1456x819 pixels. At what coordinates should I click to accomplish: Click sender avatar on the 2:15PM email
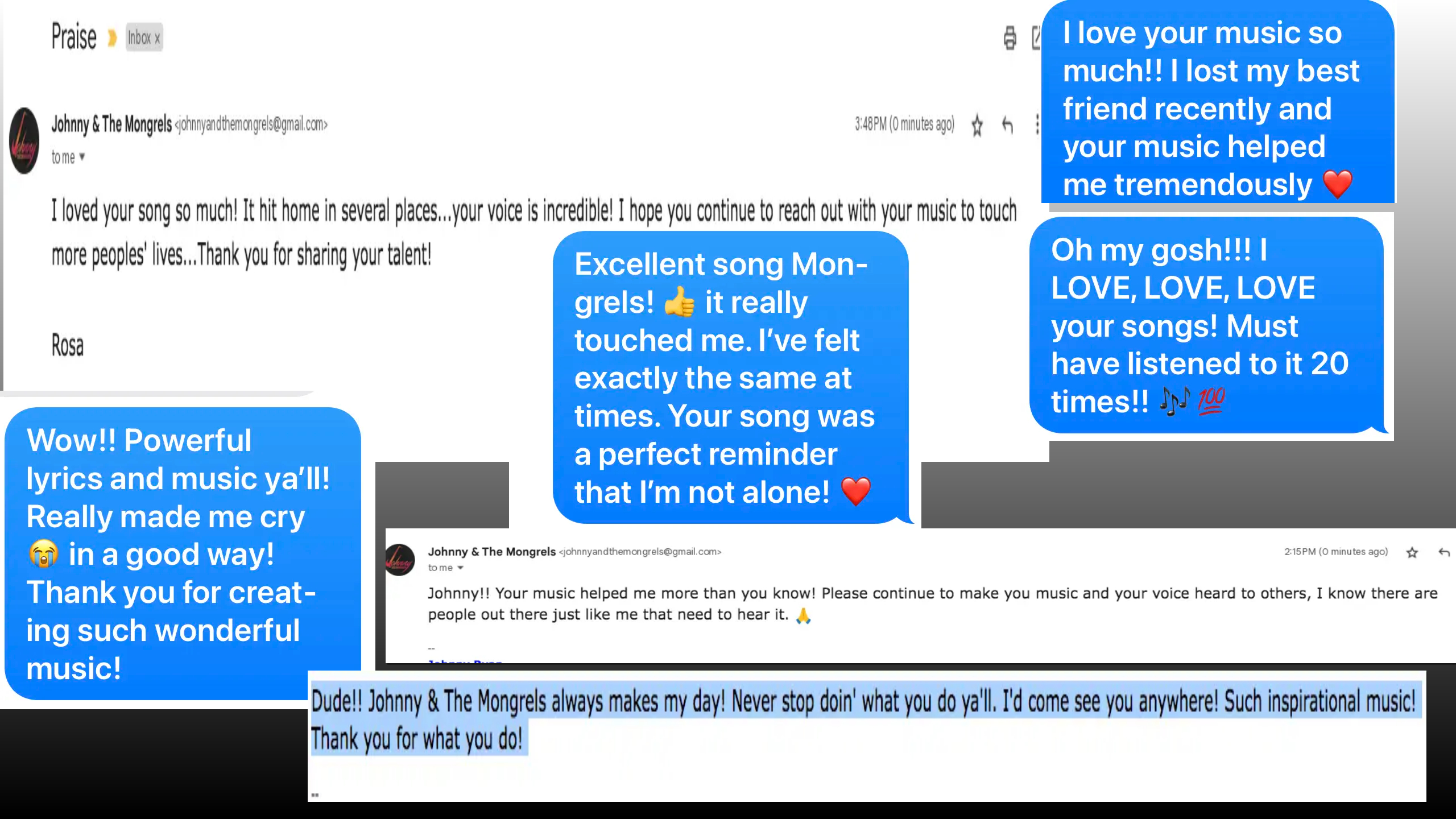click(400, 560)
